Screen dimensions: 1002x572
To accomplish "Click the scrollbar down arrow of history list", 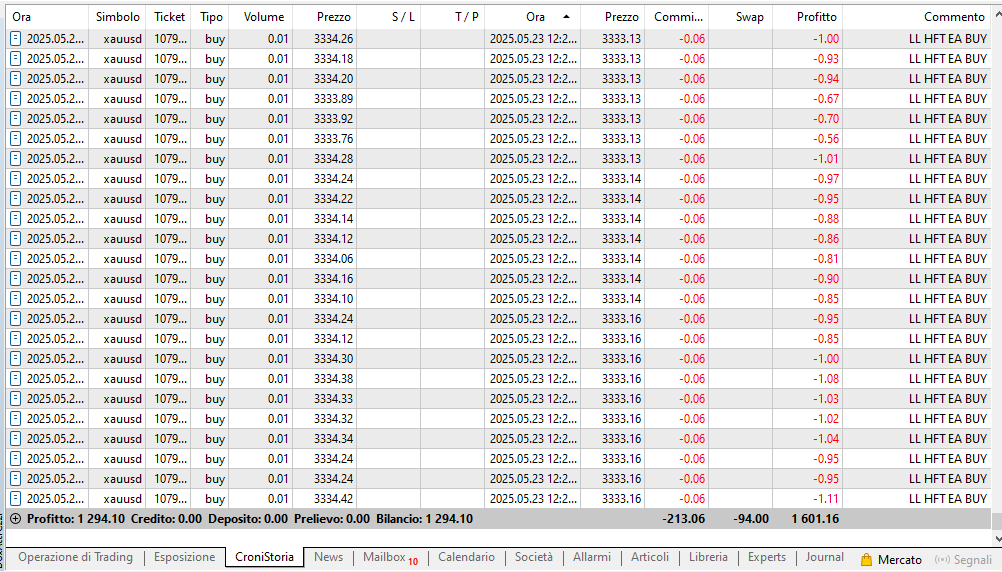I will pyautogui.click(x=997, y=538).
